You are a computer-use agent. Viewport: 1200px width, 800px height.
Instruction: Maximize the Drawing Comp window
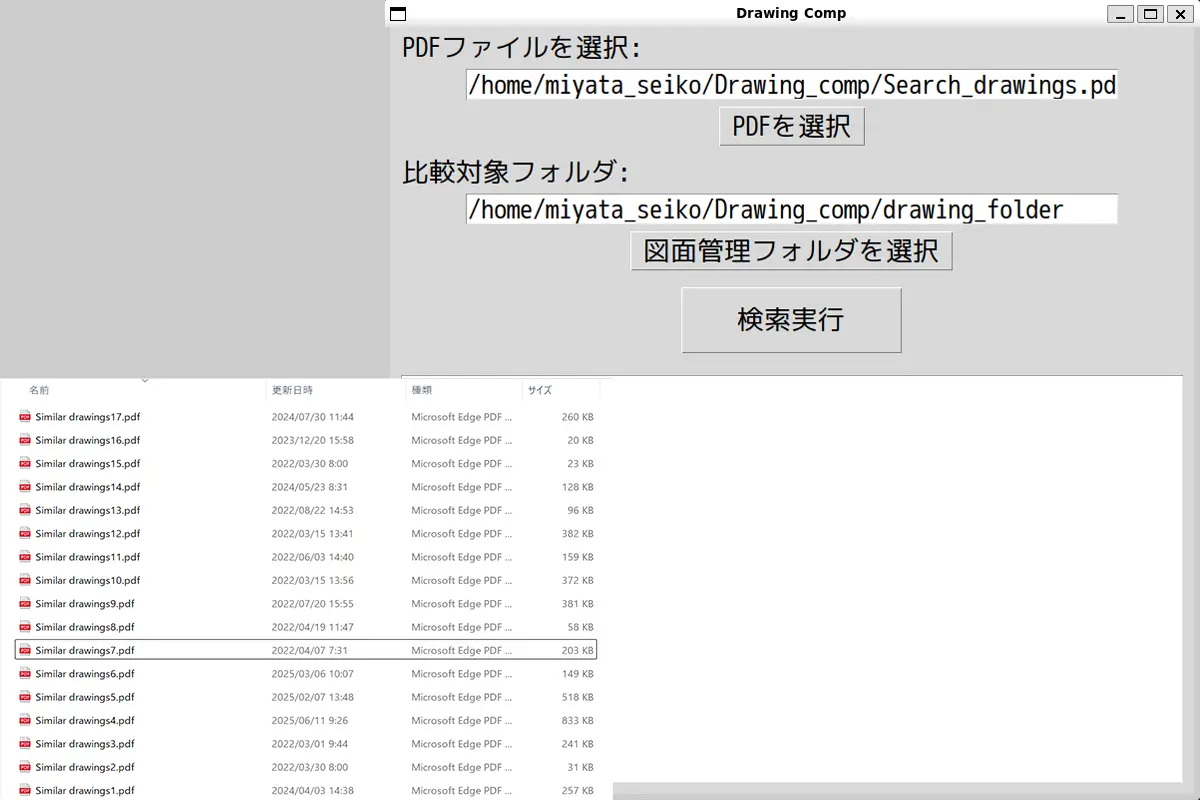coord(1150,14)
